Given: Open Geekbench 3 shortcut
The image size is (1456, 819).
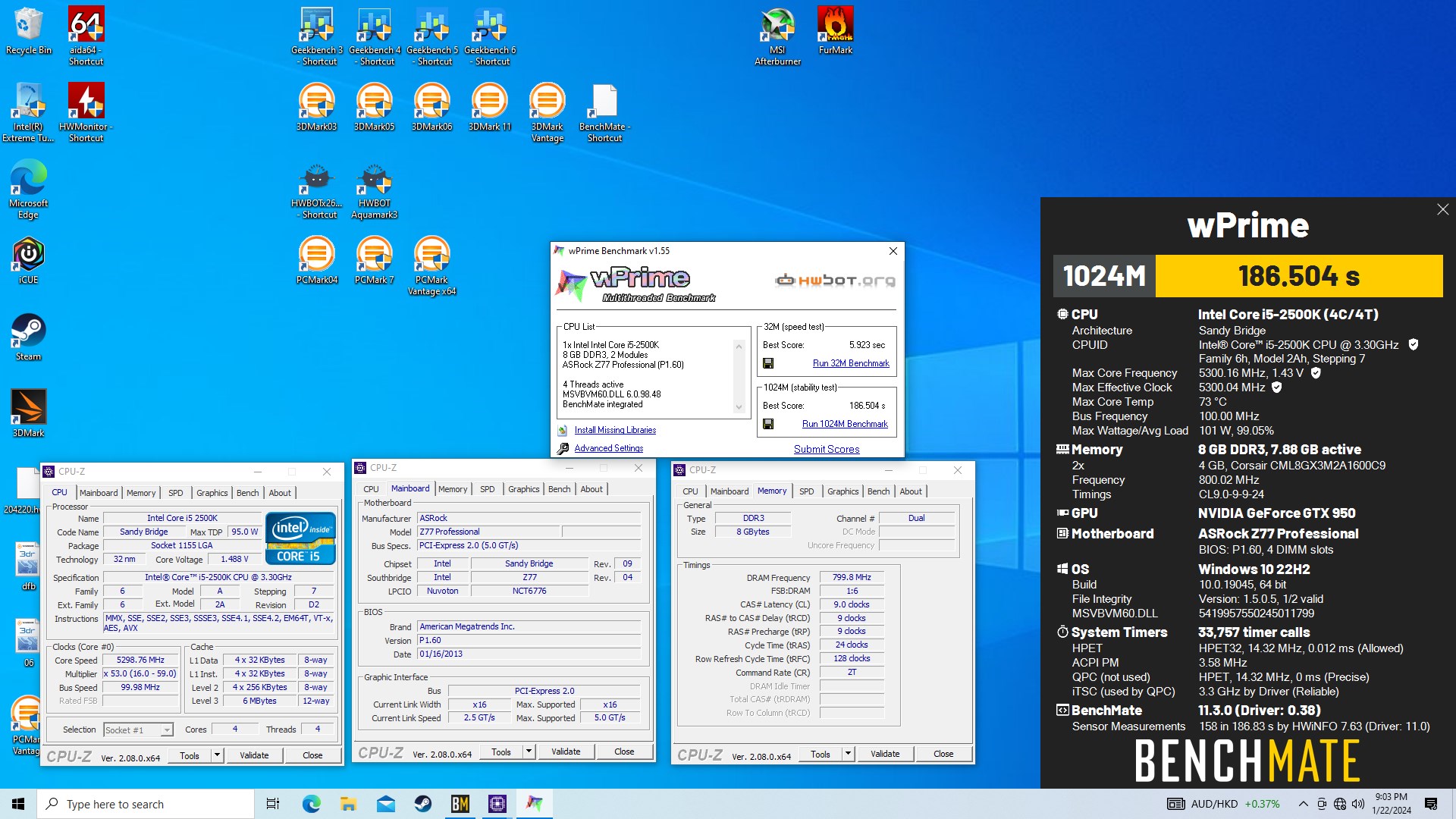Looking at the screenshot, I should click(x=317, y=36).
